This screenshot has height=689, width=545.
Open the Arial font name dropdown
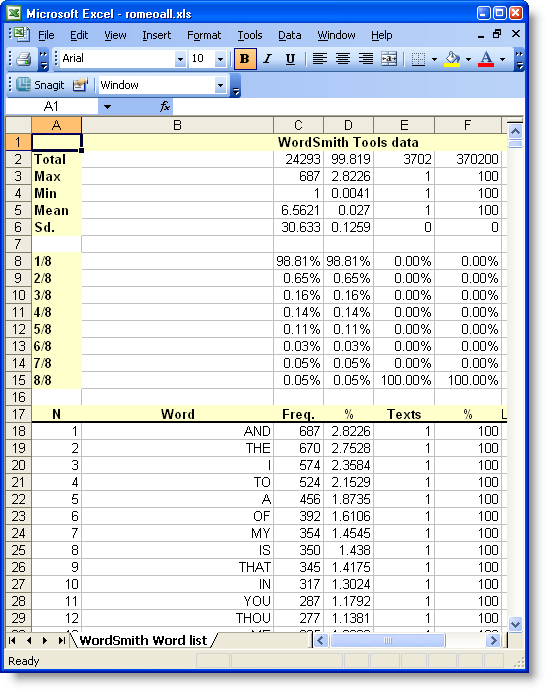pos(180,59)
